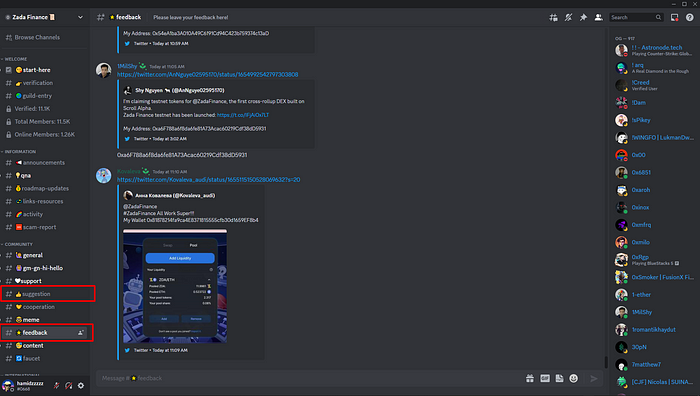Open Zada Finance server dropdown
700x396 pixels.
(80, 17)
